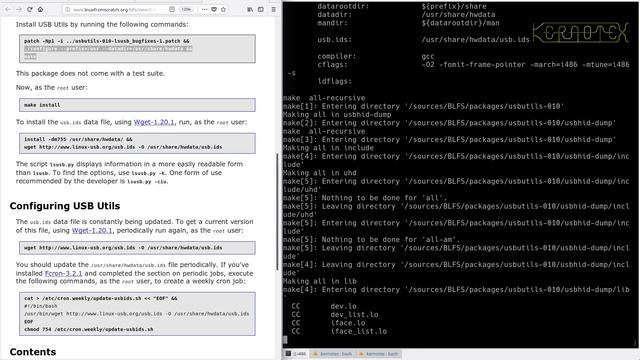Go back in the browser history
Image resolution: width=640 pixels, height=360 pixels.
(x=8, y=9)
